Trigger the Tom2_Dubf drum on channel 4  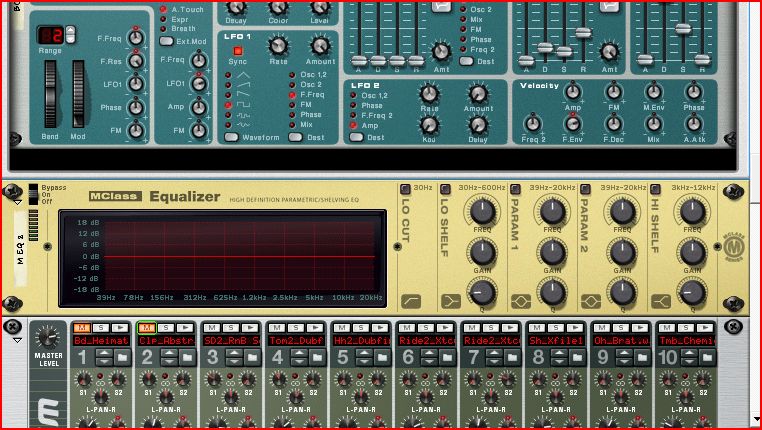tap(315, 328)
